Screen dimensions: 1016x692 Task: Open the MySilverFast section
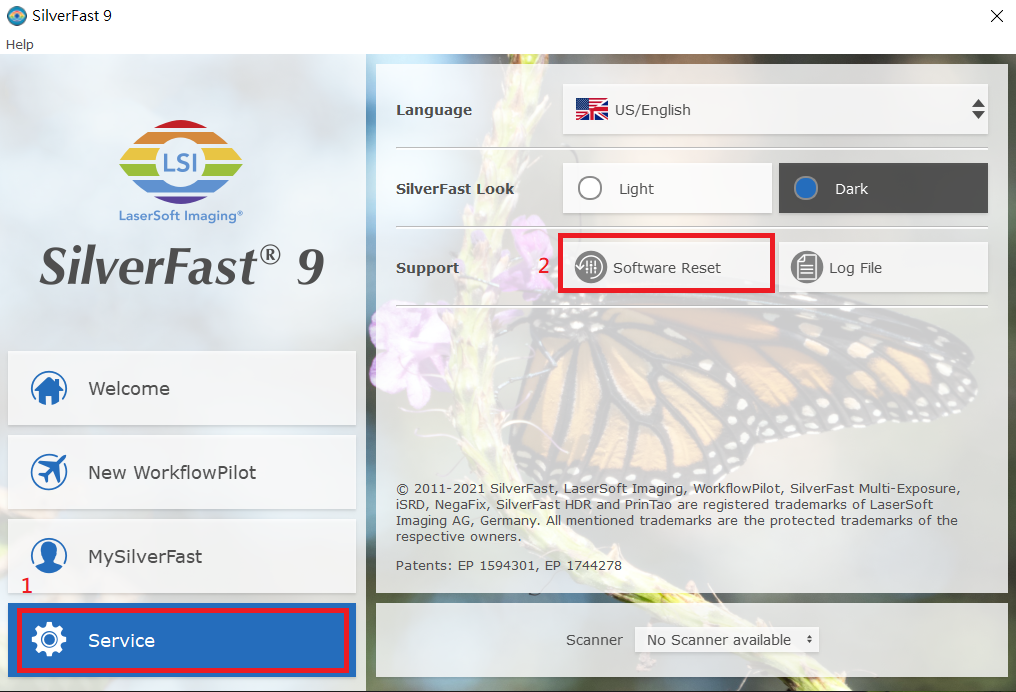pyautogui.click(x=181, y=556)
